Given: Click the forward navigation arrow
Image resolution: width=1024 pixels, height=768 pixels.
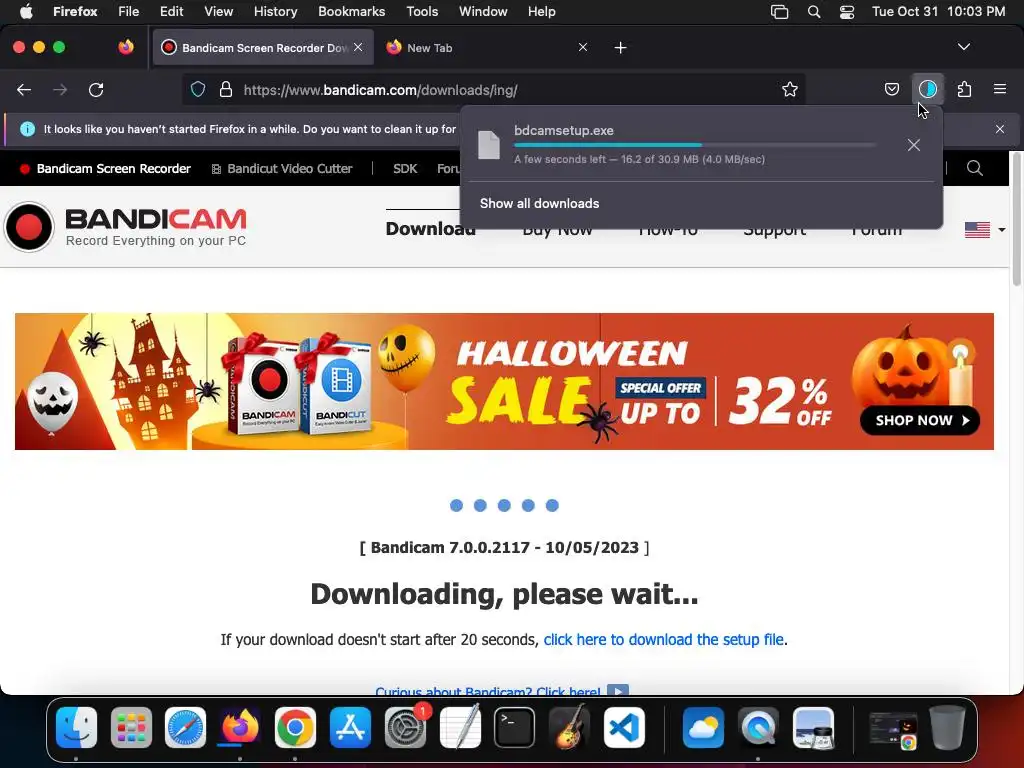Looking at the screenshot, I should 60,89.
